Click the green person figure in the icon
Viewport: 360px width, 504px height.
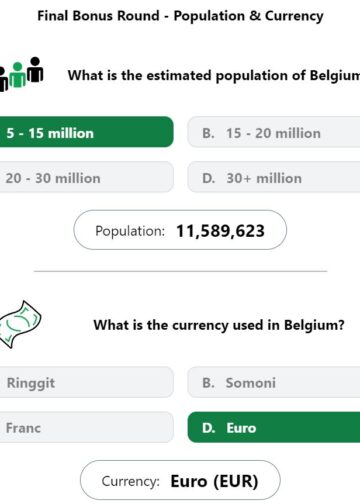[17, 75]
